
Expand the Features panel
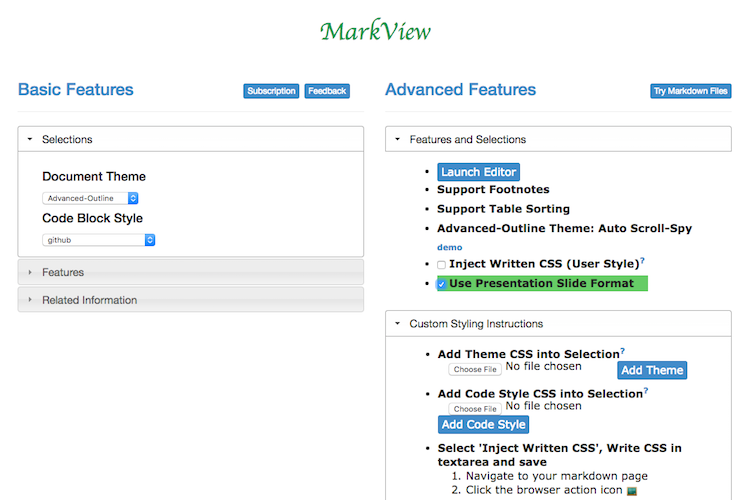click(x=191, y=272)
